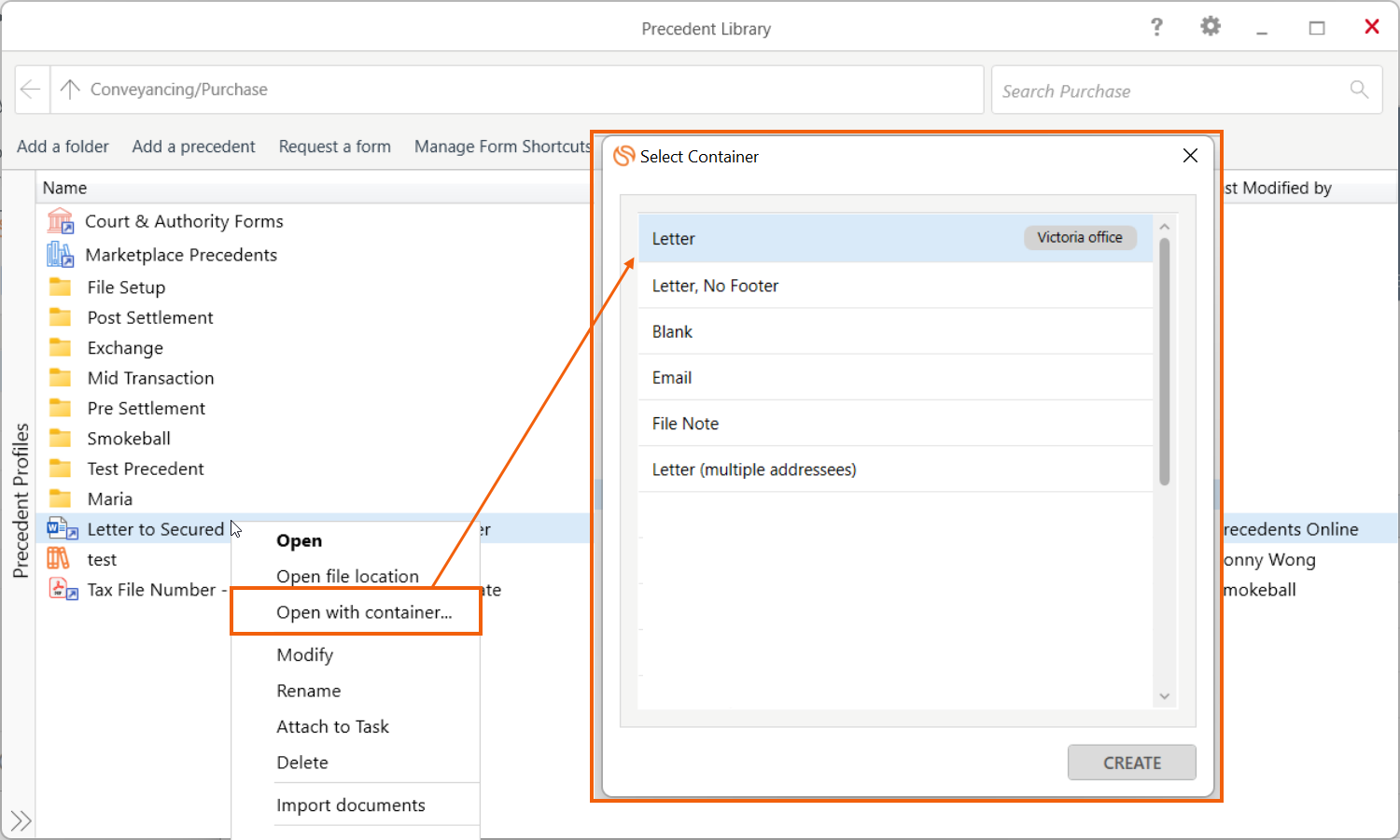Click Request a form
This screenshot has height=840, width=1400.
[334, 147]
